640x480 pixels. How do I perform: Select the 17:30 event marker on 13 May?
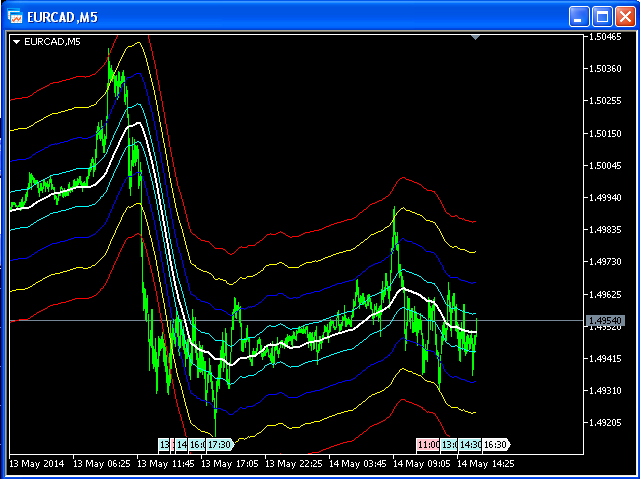click(220, 444)
